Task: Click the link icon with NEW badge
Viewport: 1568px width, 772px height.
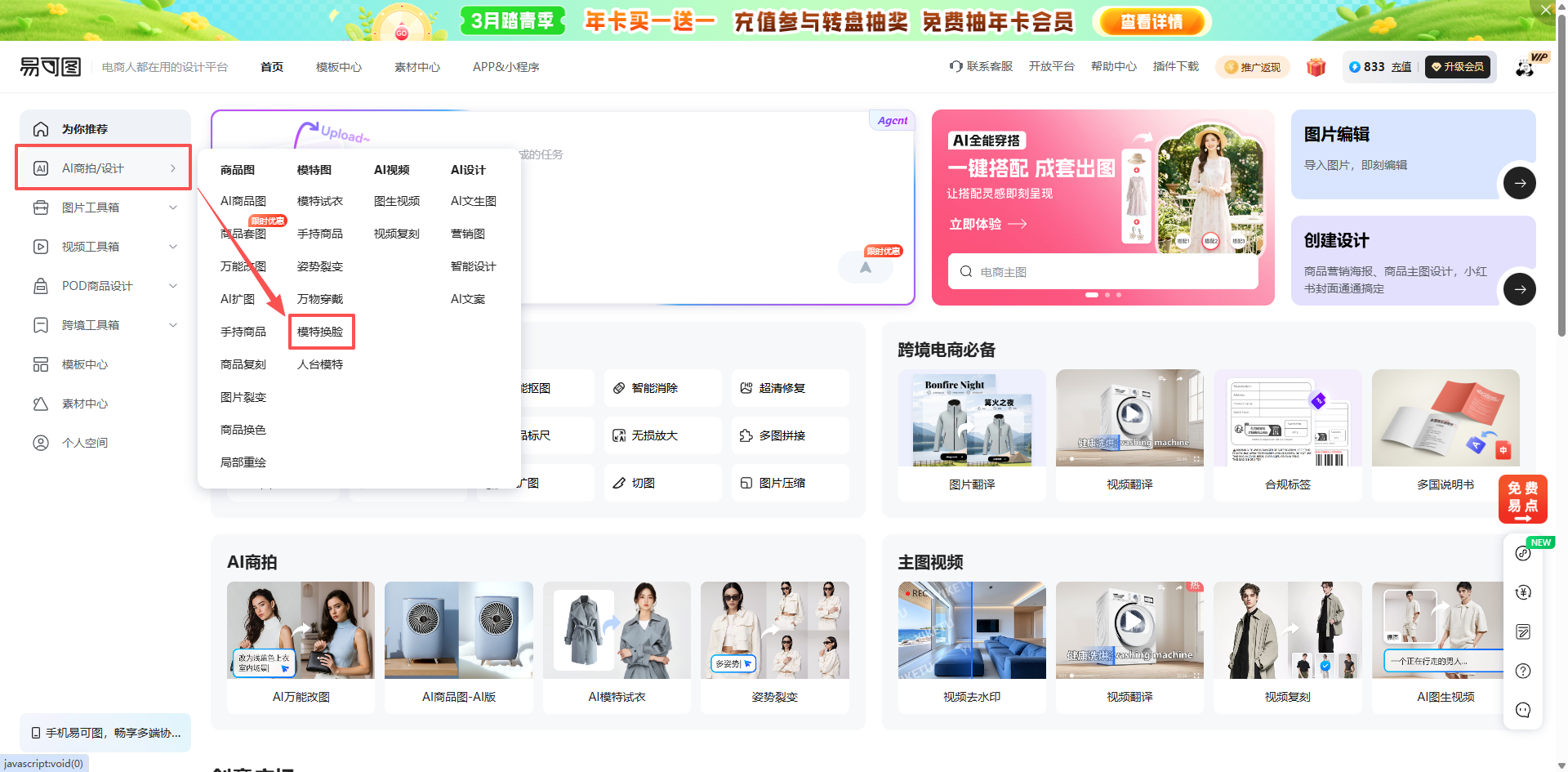Action: [x=1523, y=553]
